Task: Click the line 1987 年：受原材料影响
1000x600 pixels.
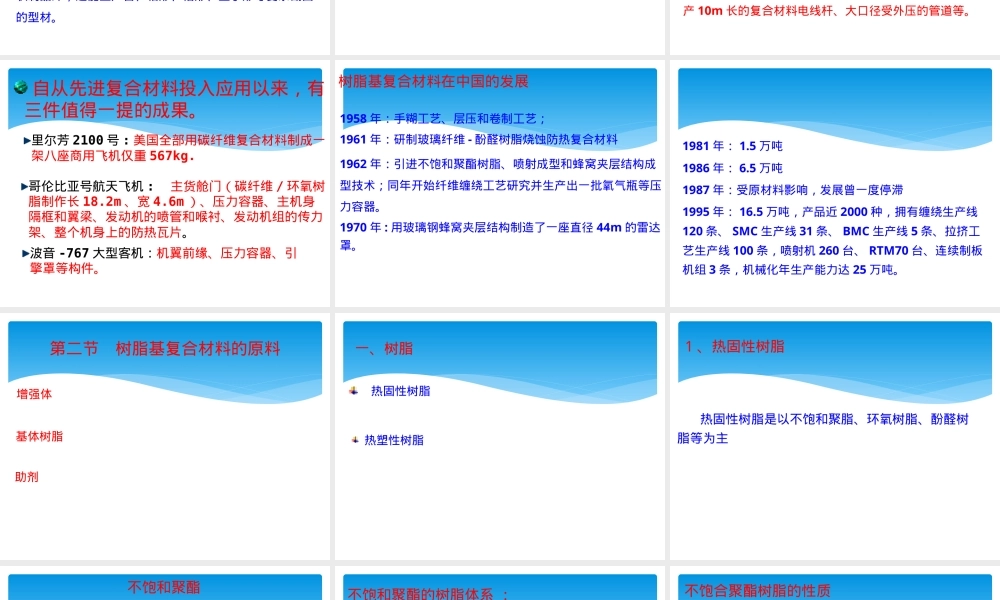Action: [793, 190]
